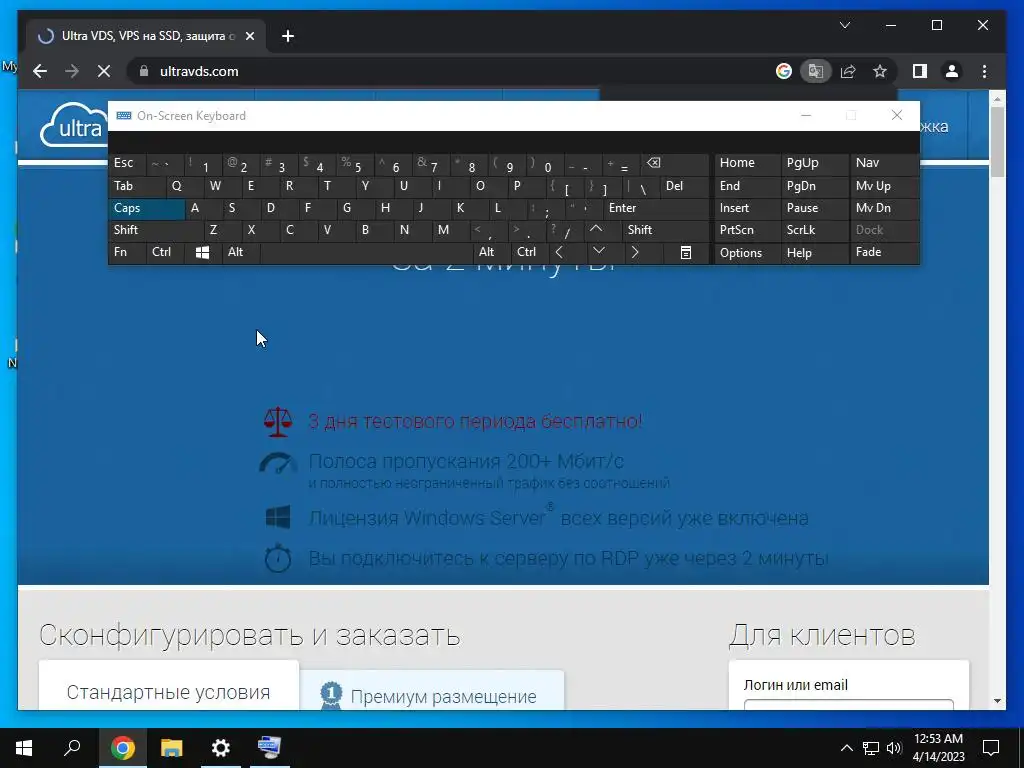Open Chrome side panel
Screen dimensions: 1024x768
coord(920,71)
